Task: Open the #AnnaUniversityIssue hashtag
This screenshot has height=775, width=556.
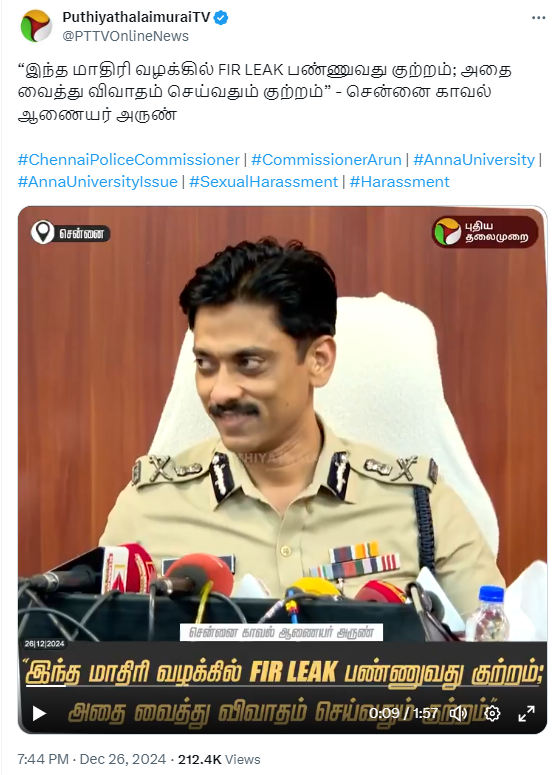Action: point(98,181)
